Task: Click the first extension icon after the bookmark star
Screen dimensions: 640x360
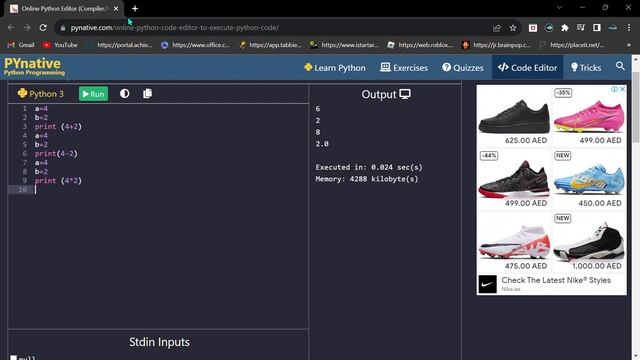Action: tap(533, 28)
